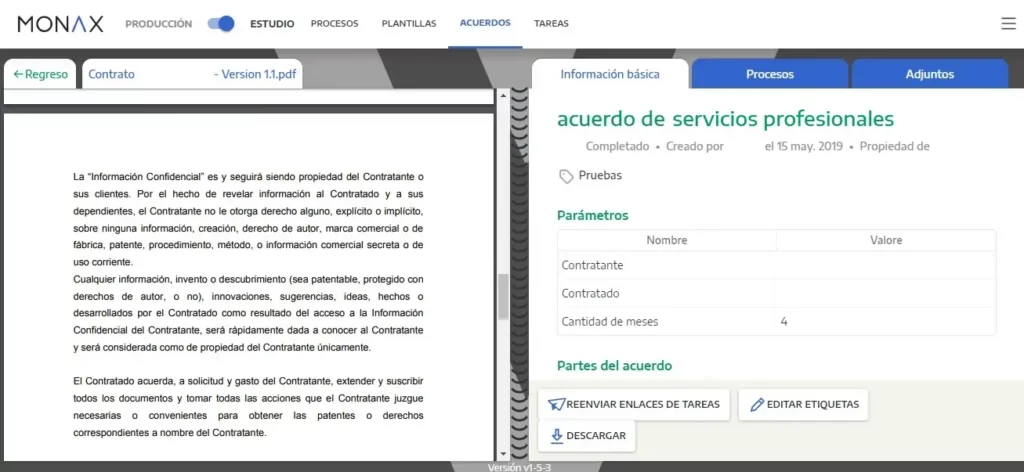Toggle the Producción/Estudio switch

pos(221,24)
